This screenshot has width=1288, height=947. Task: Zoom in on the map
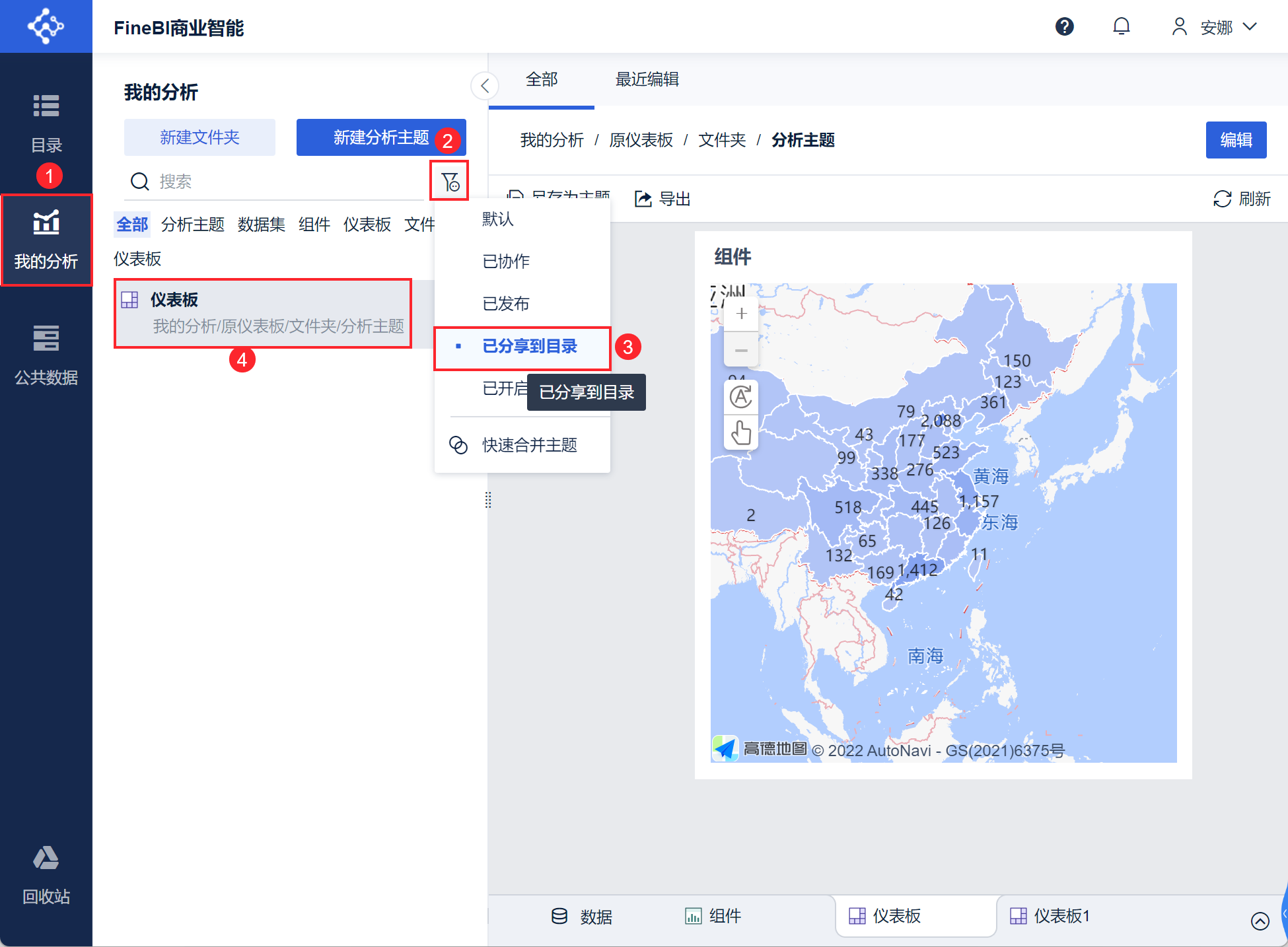click(741, 313)
